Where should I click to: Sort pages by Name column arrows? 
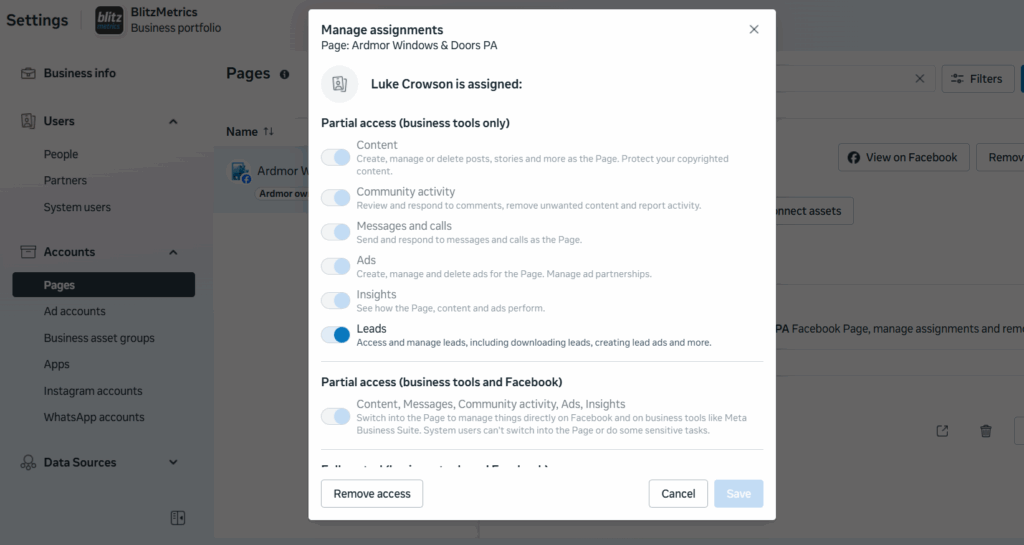268,132
